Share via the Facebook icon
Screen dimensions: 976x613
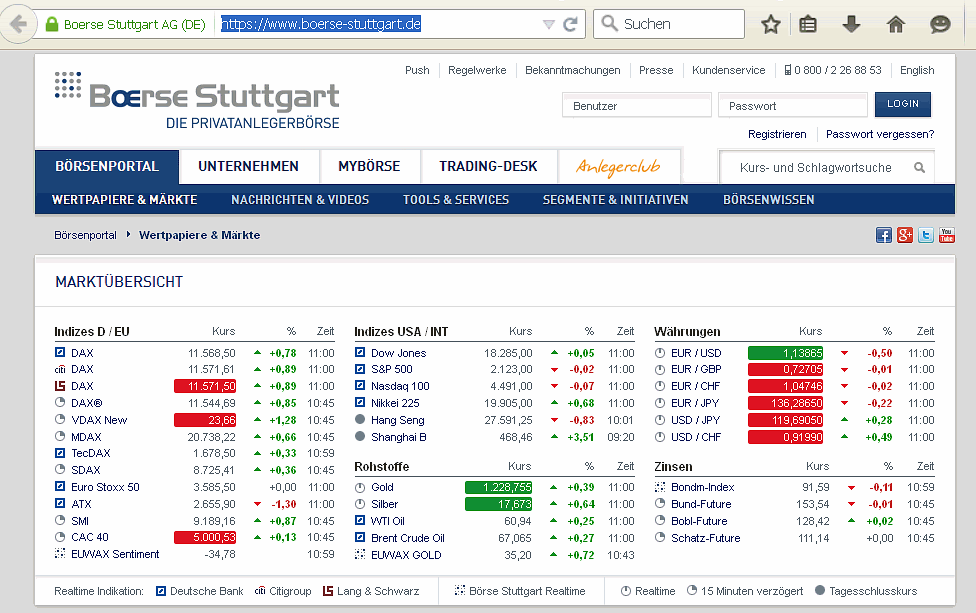click(x=884, y=235)
